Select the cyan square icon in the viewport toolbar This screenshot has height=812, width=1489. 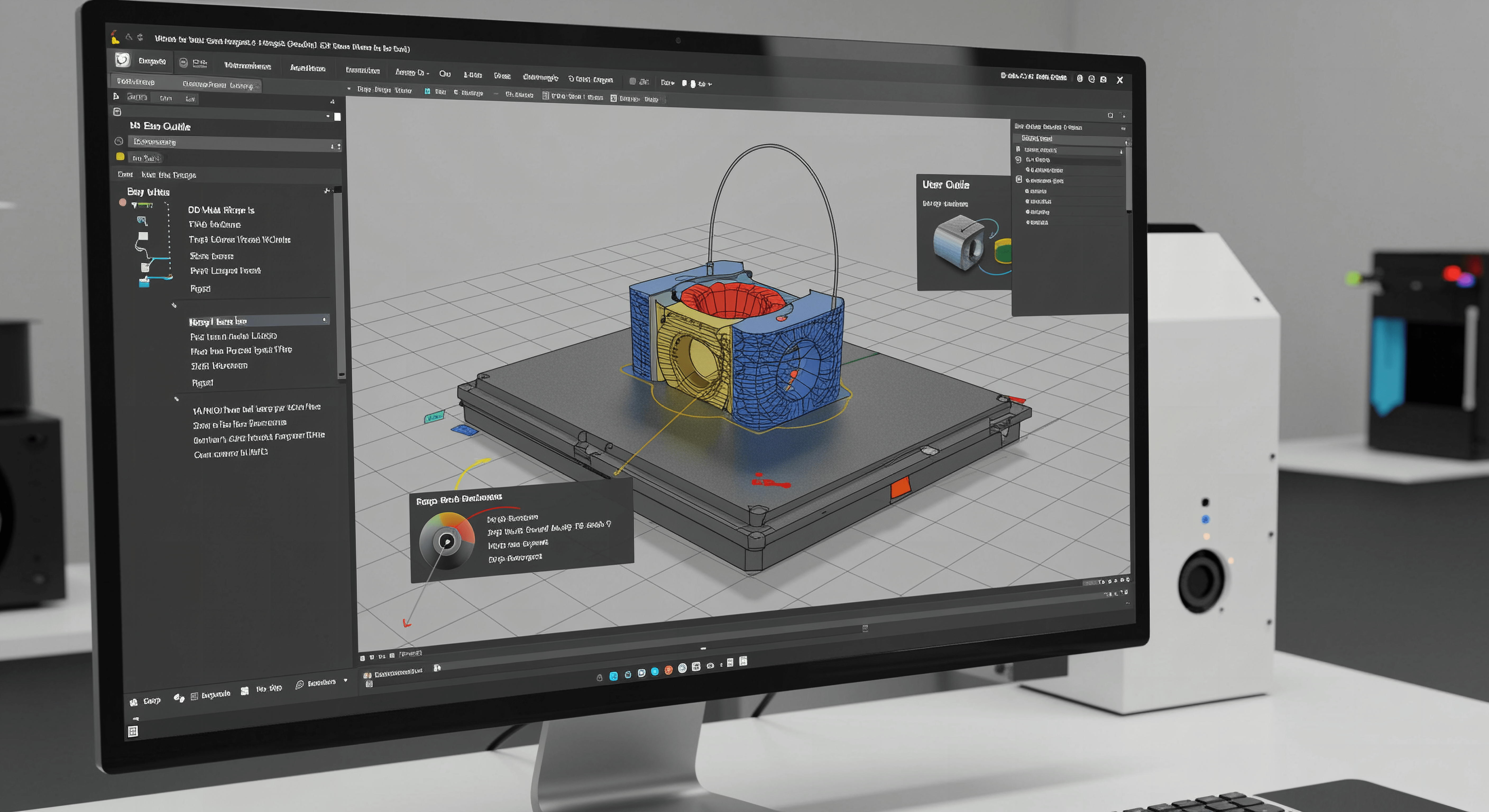pos(427,91)
